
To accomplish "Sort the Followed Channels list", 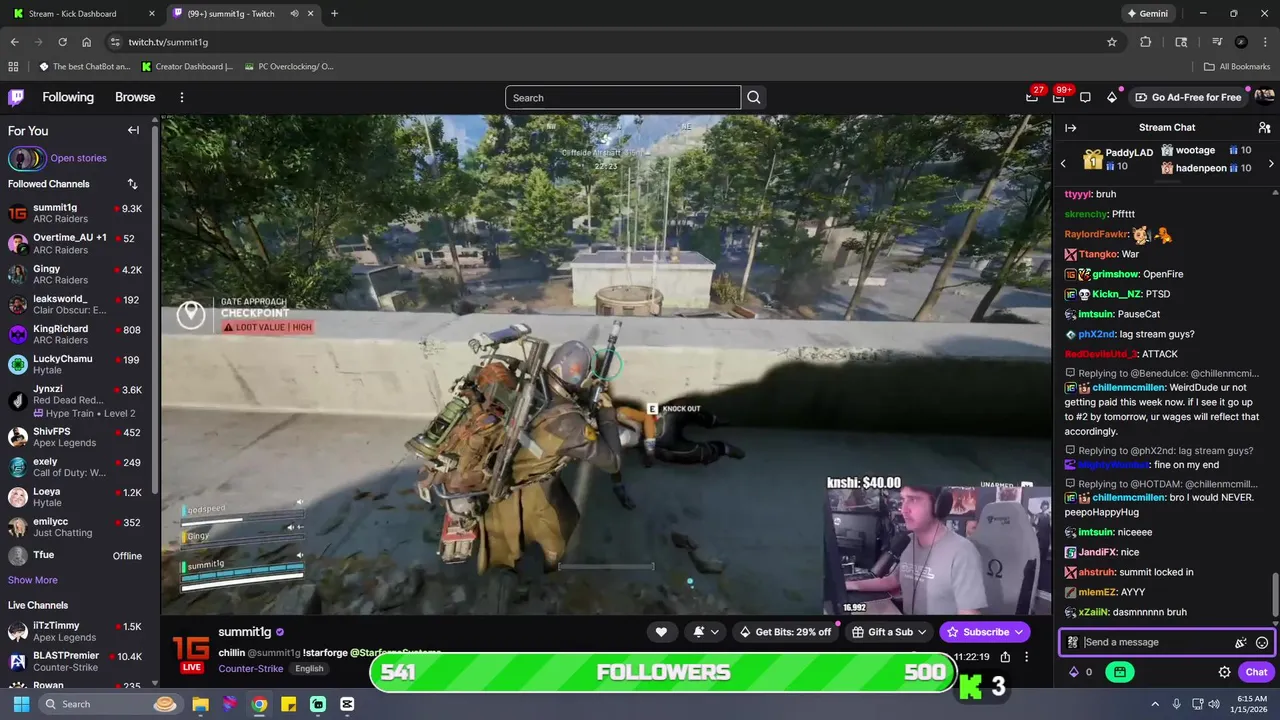I will click(133, 184).
